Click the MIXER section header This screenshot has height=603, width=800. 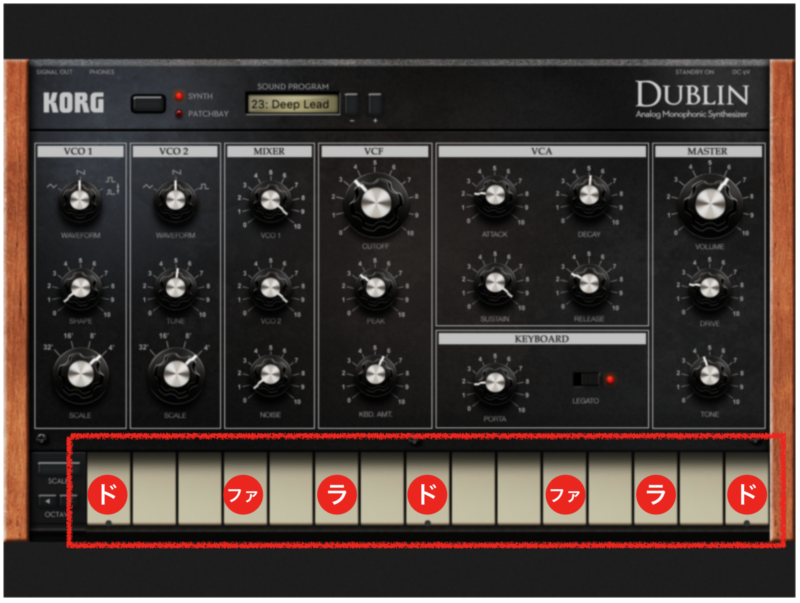coord(269,151)
